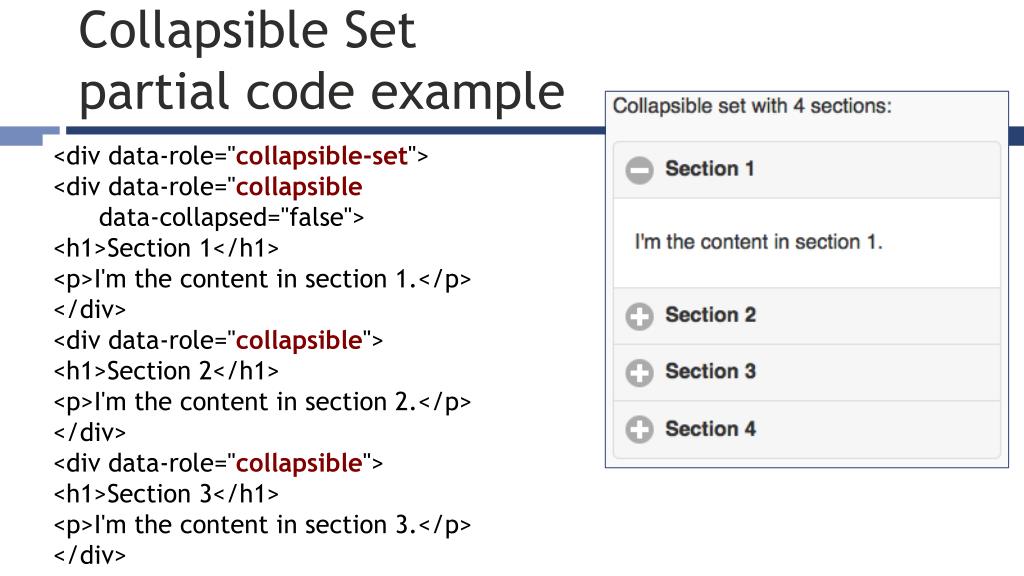Screen dimensions: 1024x576
Task: Click the plus icon beside Section 2
Action: [x=639, y=316]
